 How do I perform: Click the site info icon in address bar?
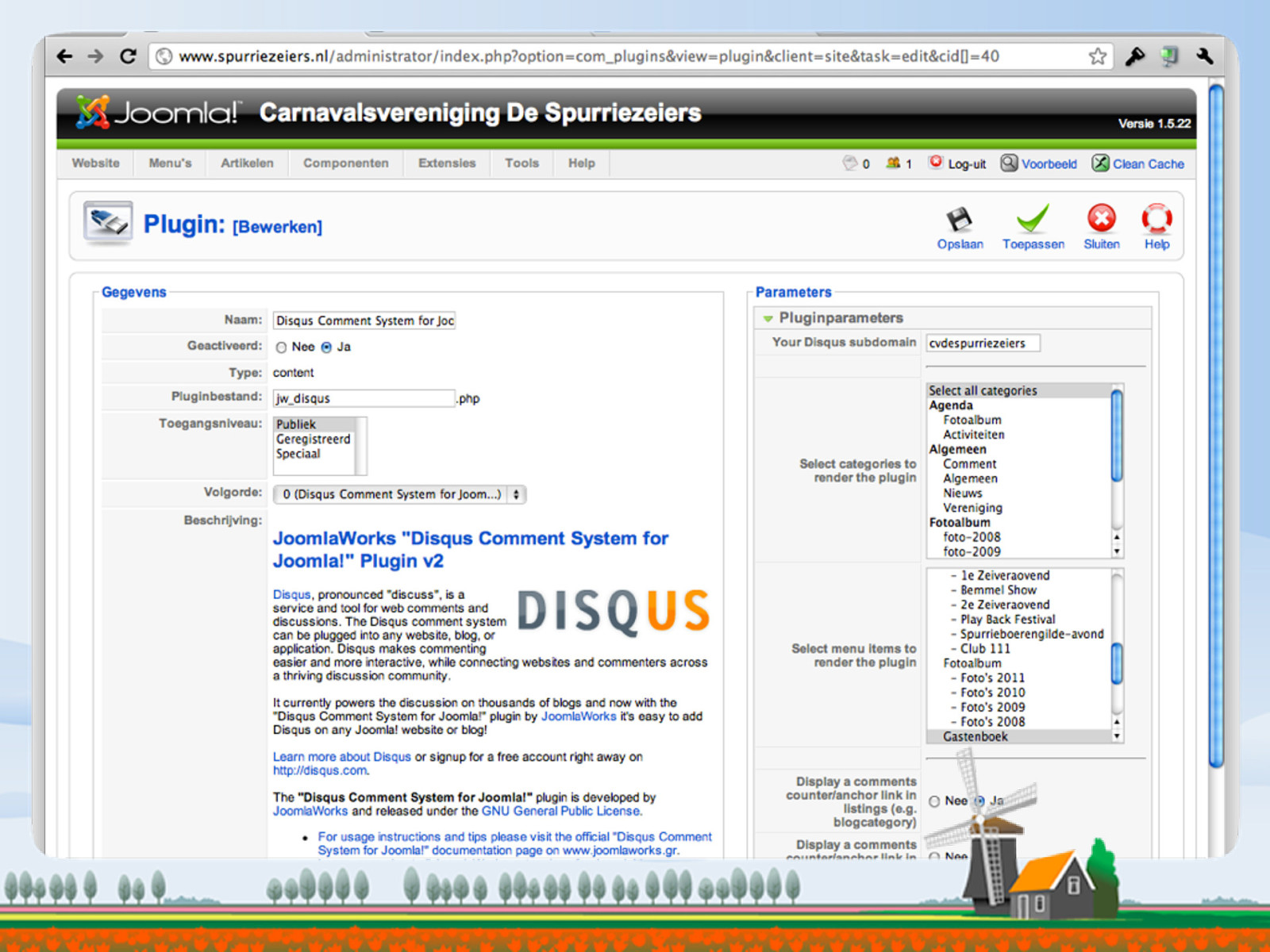click(164, 56)
